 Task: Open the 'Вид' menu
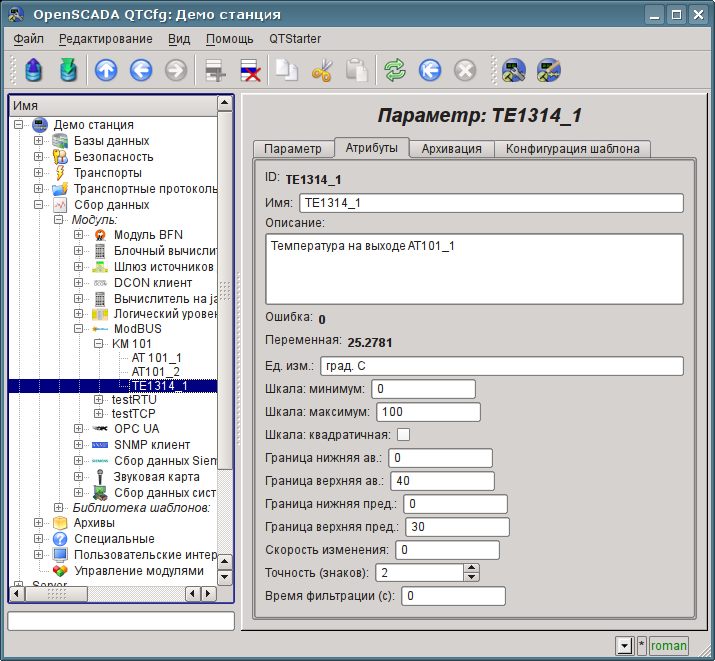179,39
